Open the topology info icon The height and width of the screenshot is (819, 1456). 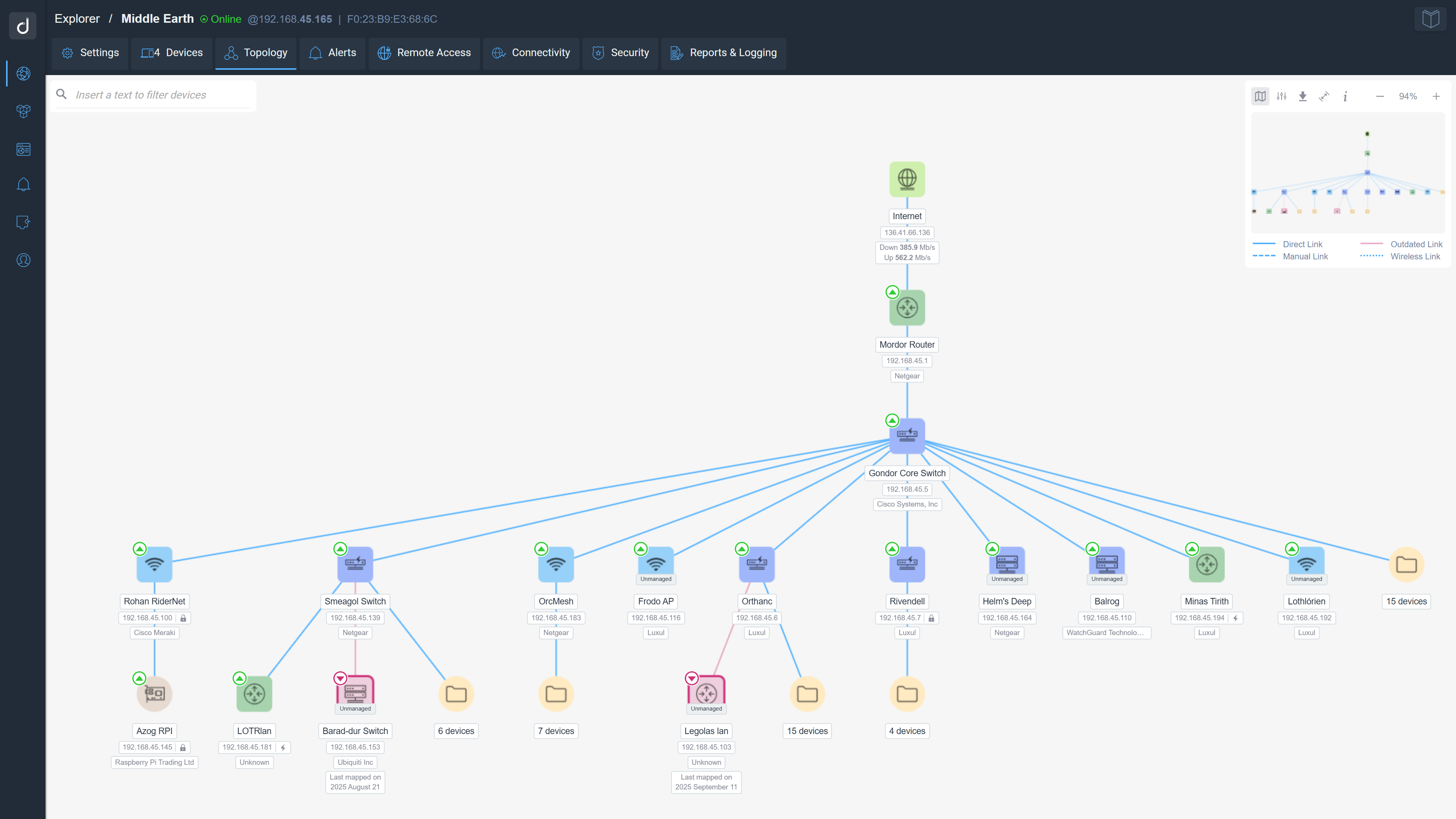(1345, 97)
